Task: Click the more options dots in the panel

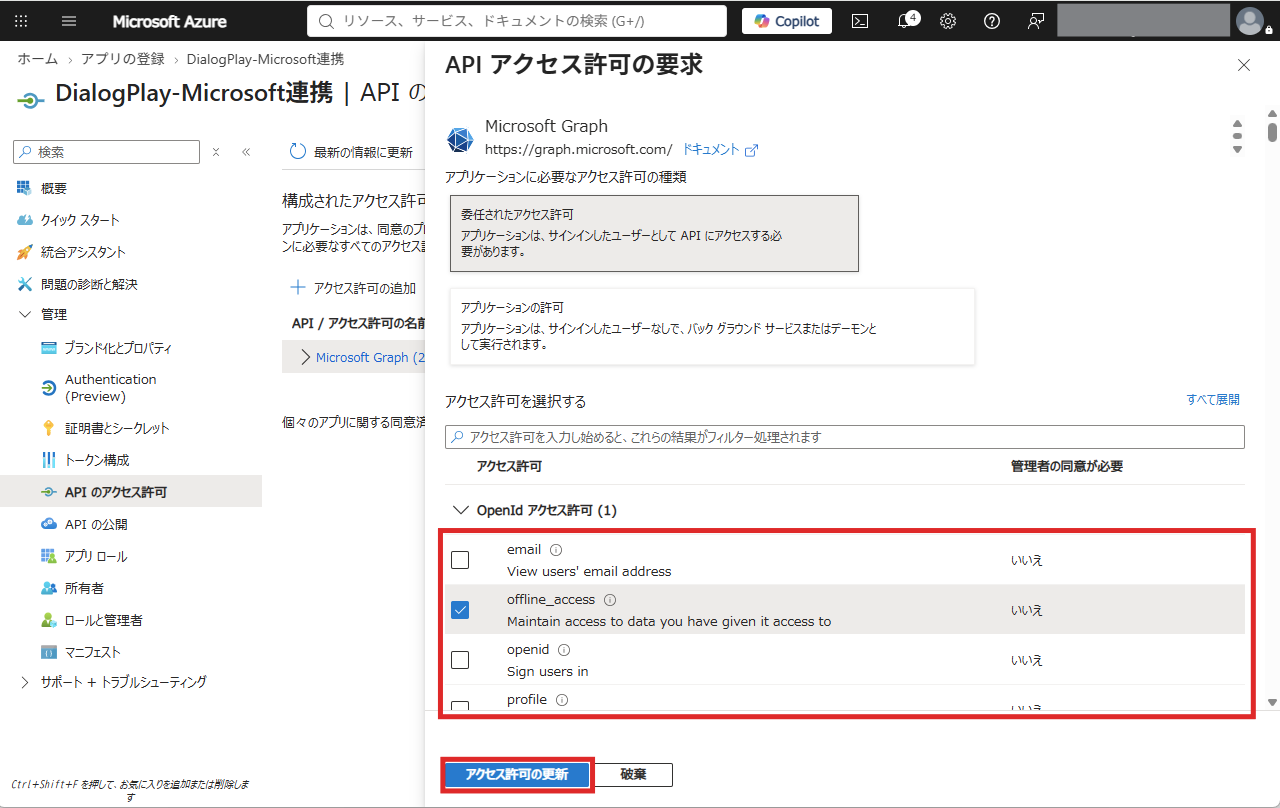Action: [1237, 136]
